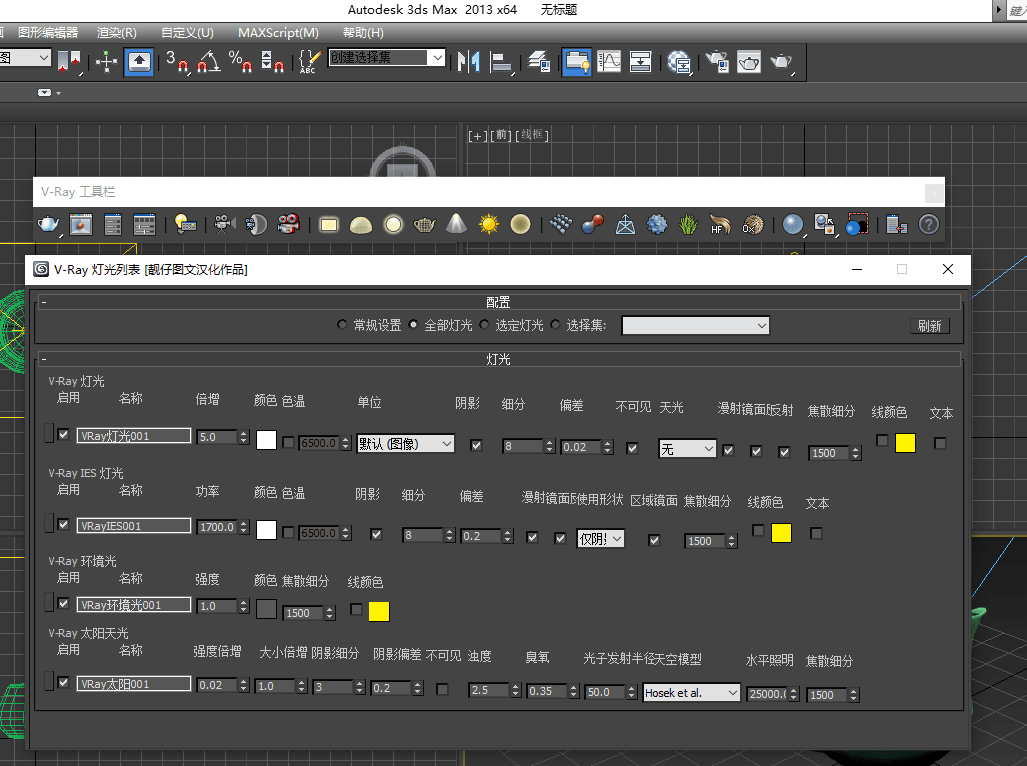The height and width of the screenshot is (766, 1027).
Task: Click keyboard shortcut override toggle icon
Action: [x=139, y=62]
